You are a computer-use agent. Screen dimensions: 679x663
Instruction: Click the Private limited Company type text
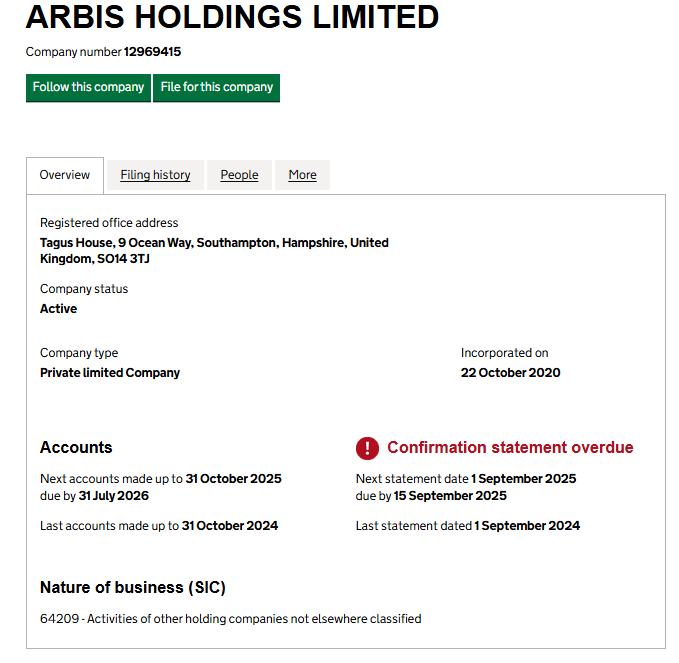tap(110, 373)
